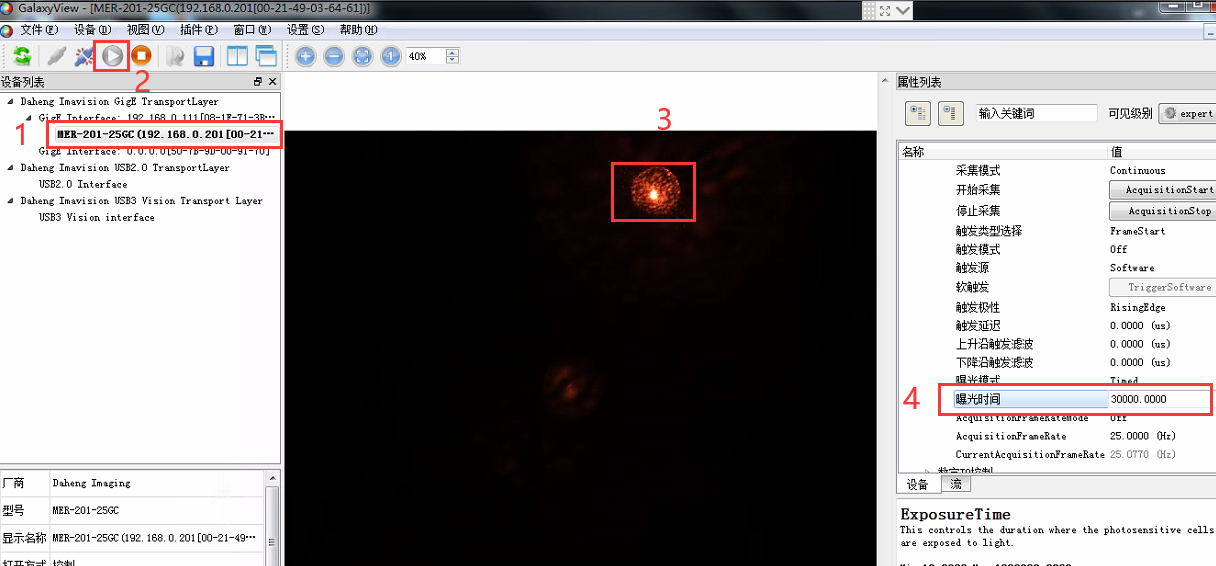Click the close device disconnect icon
Viewport: 1216px width, 566px height.
pos(84,57)
